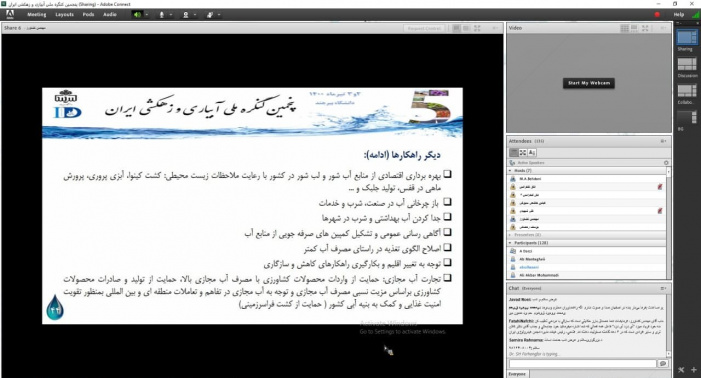701x378 pixels.
Task: Click the chat message input field
Action: [582, 364]
